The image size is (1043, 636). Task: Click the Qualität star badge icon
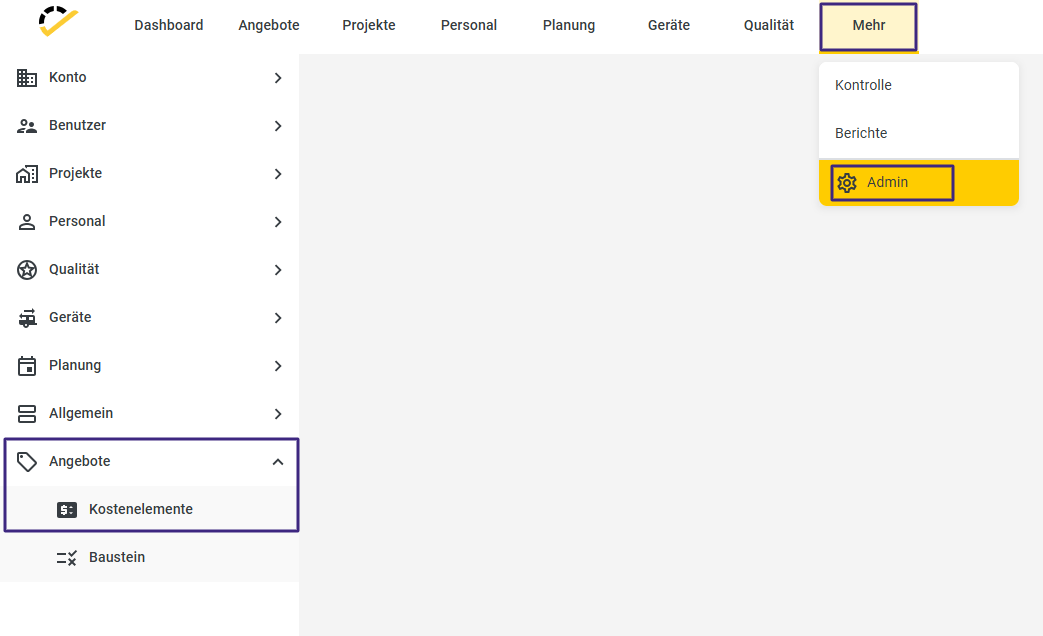pyautogui.click(x=27, y=270)
